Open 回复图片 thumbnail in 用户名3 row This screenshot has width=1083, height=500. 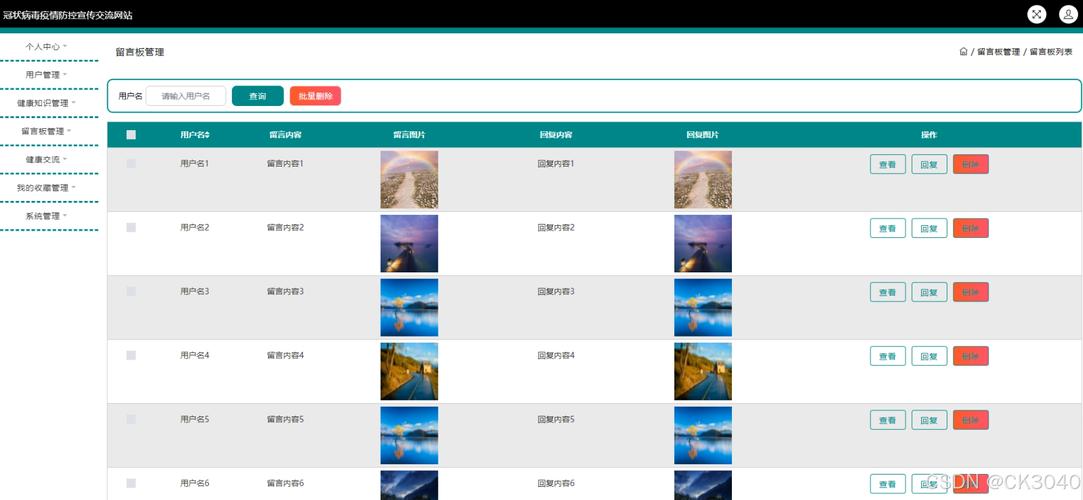point(703,307)
